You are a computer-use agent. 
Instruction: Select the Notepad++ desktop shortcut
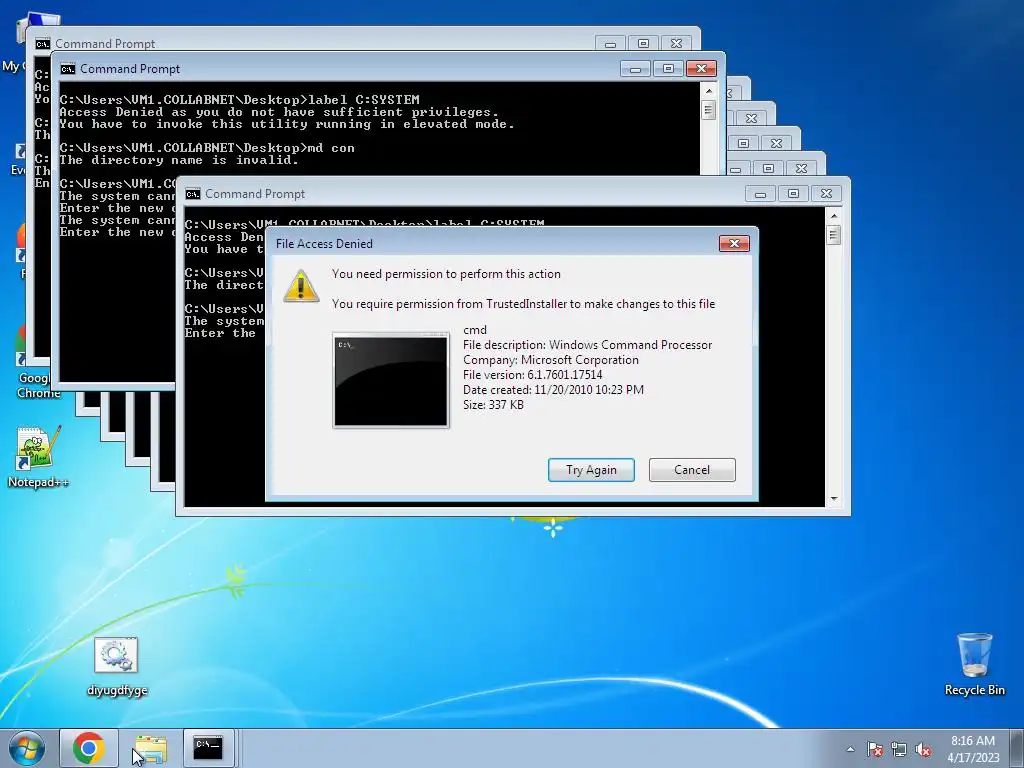click(x=38, y=457)
